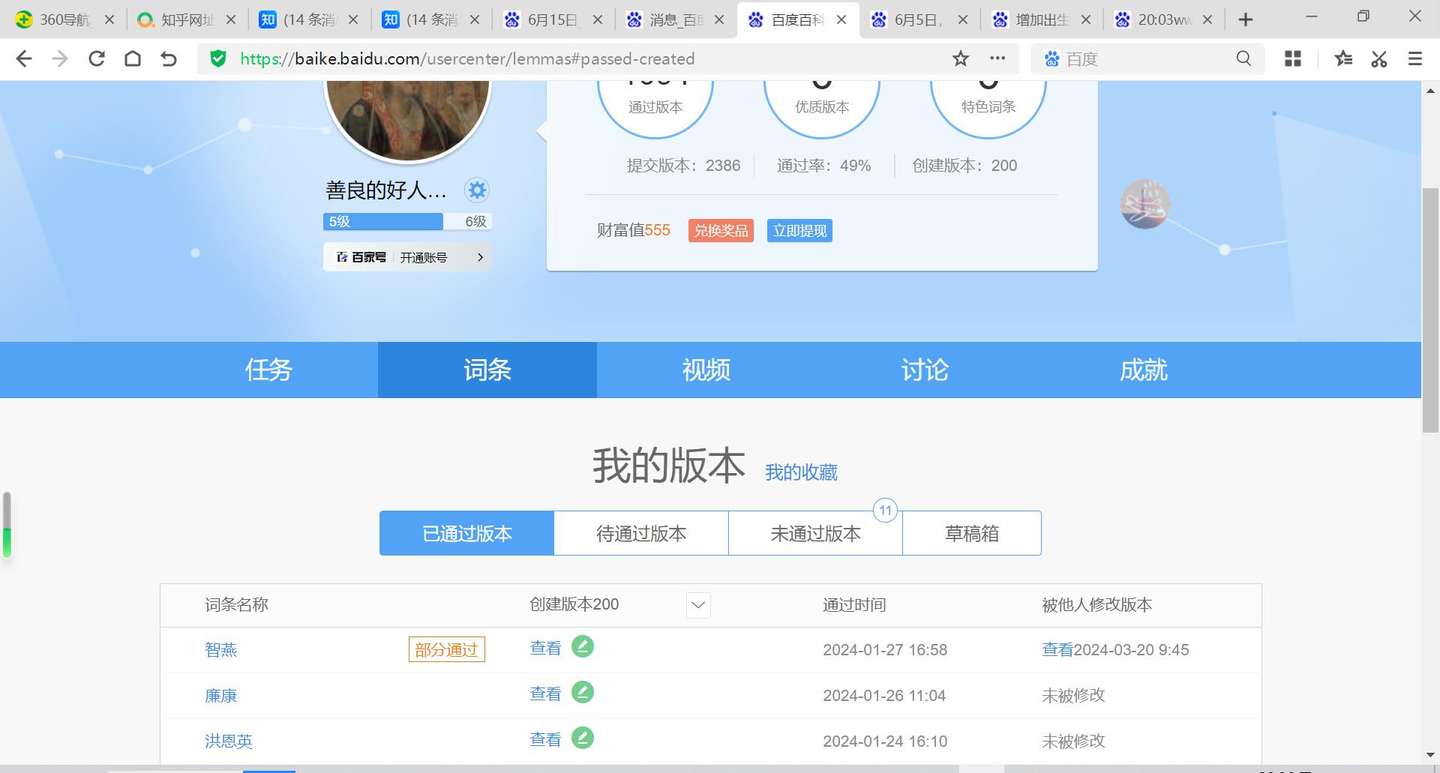Click 查看 version link in 廉康 row
The width and height of the screenshot is (1440, 773).
(546, 694)
